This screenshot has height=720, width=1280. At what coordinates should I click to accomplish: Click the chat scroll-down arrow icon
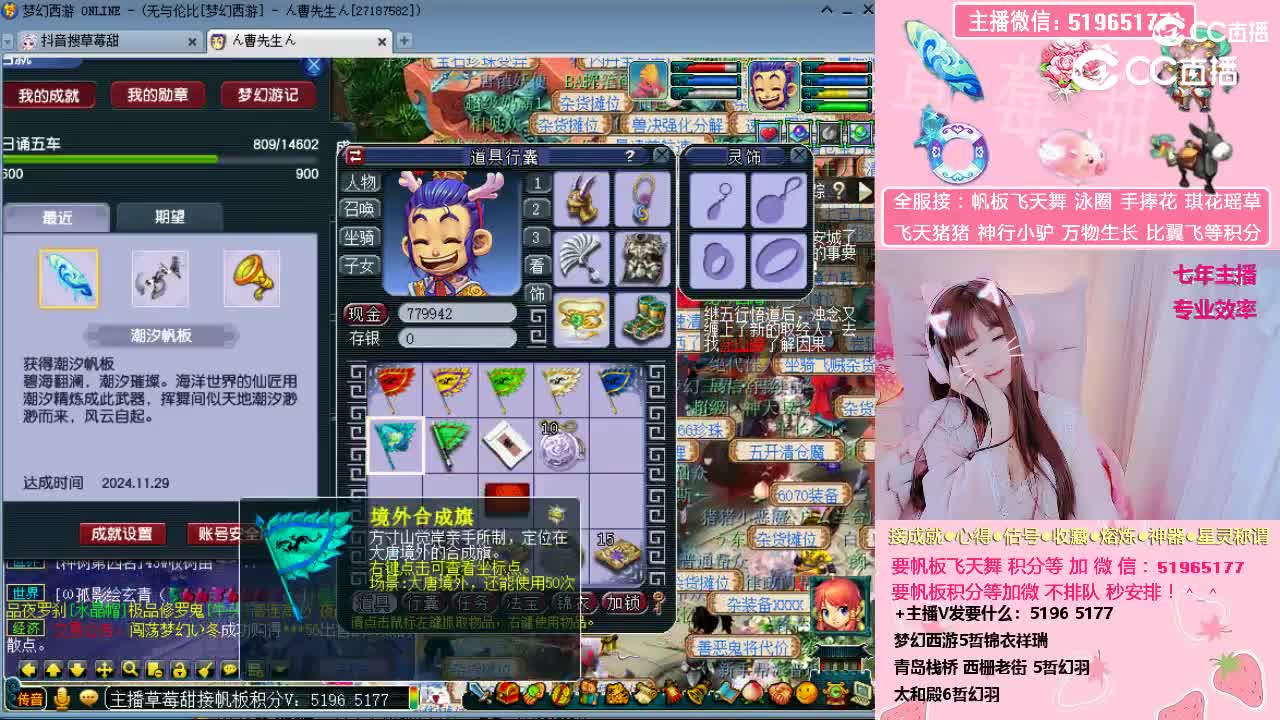pyautogui.click(x=79, y=669)
